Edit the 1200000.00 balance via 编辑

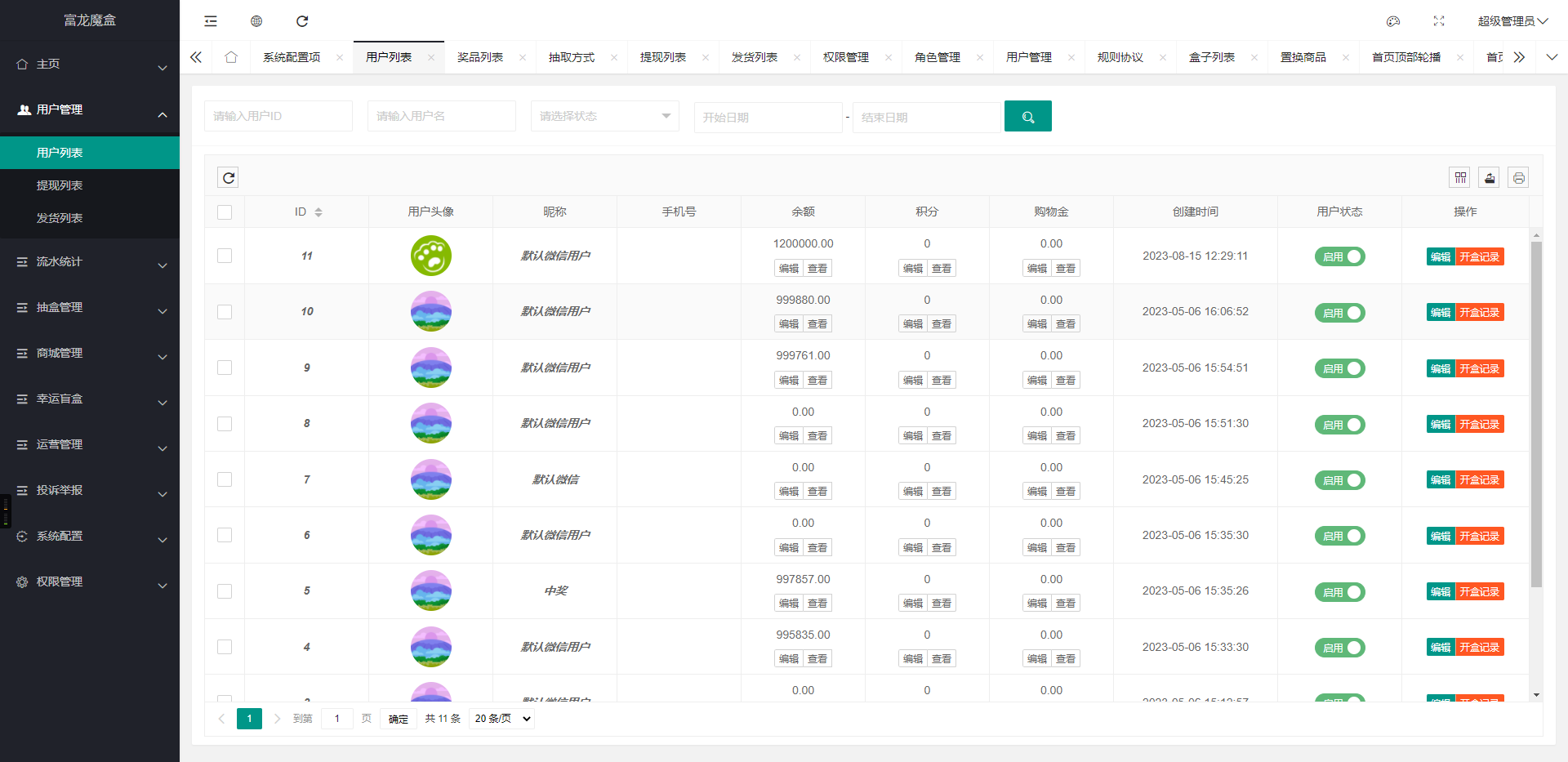click(789, 268)
